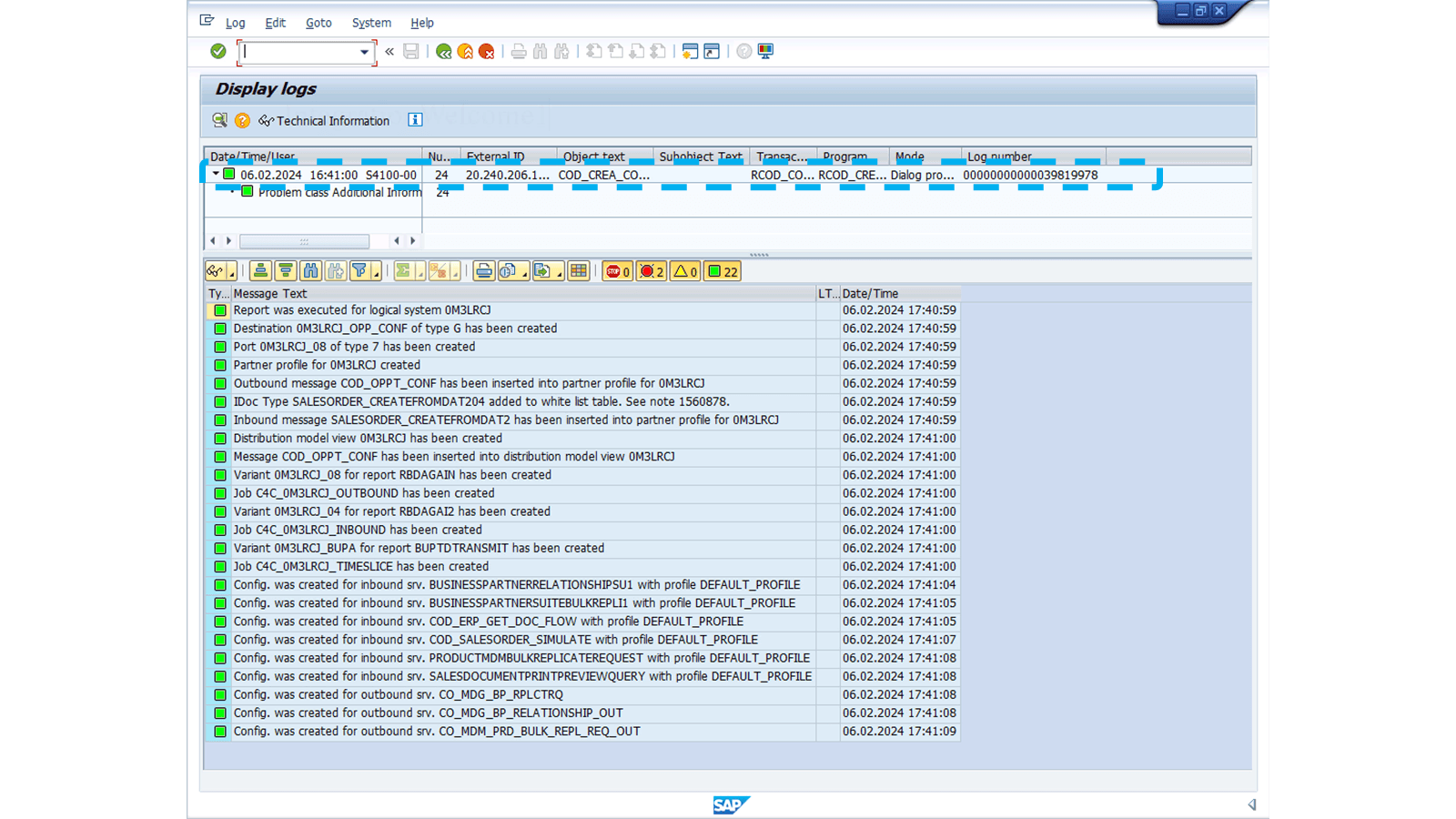1456x819 pixels.
Task: Collapse the 06.02.2024 16:41:00 log tree node
Action: point(216,174)
